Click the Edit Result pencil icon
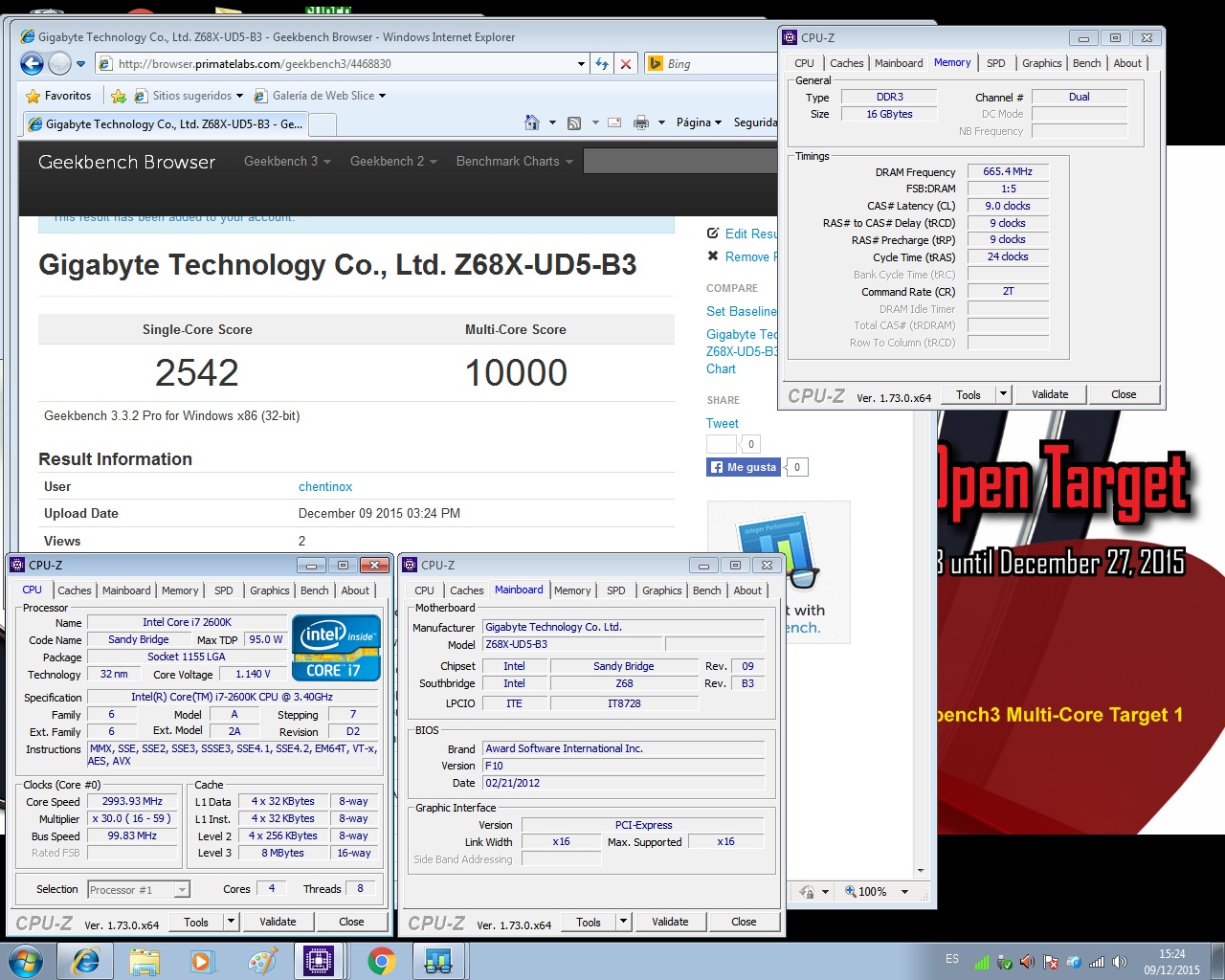 point(713,234)
